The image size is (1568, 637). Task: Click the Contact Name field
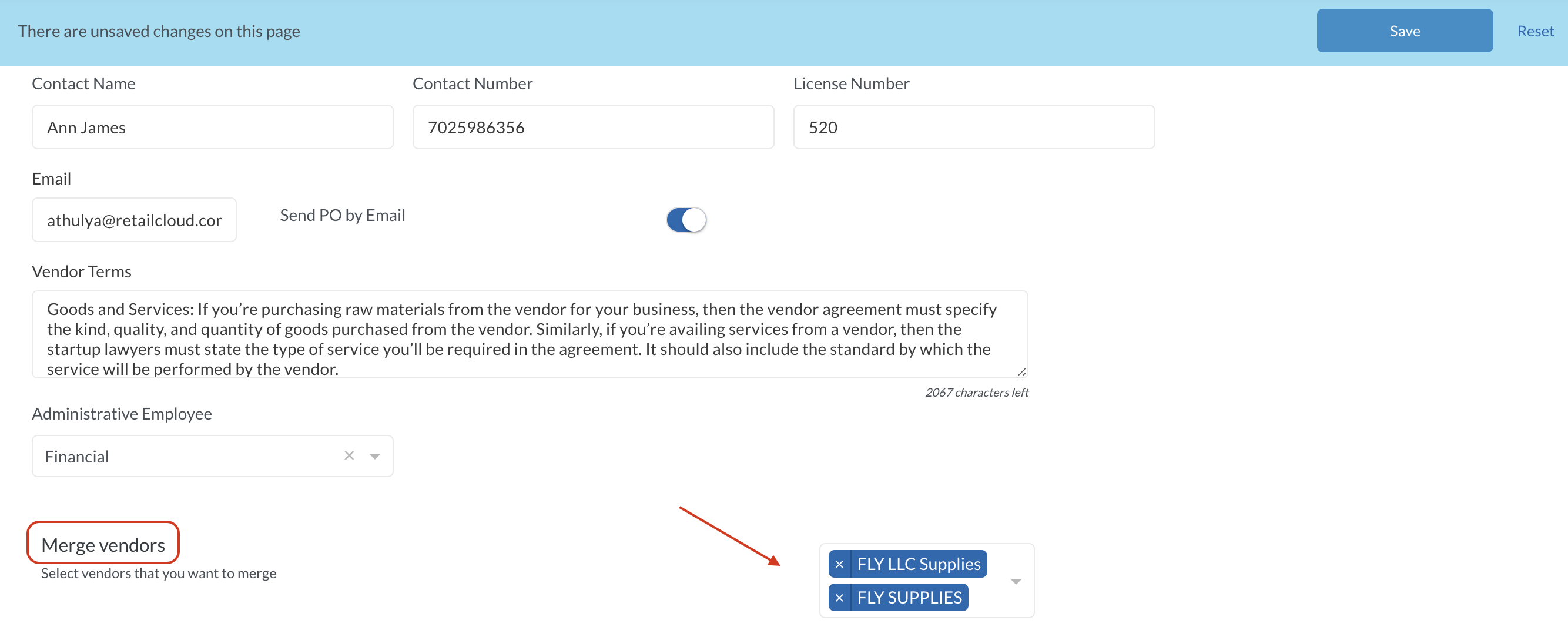pyautogui.click(x=212, y=127)
